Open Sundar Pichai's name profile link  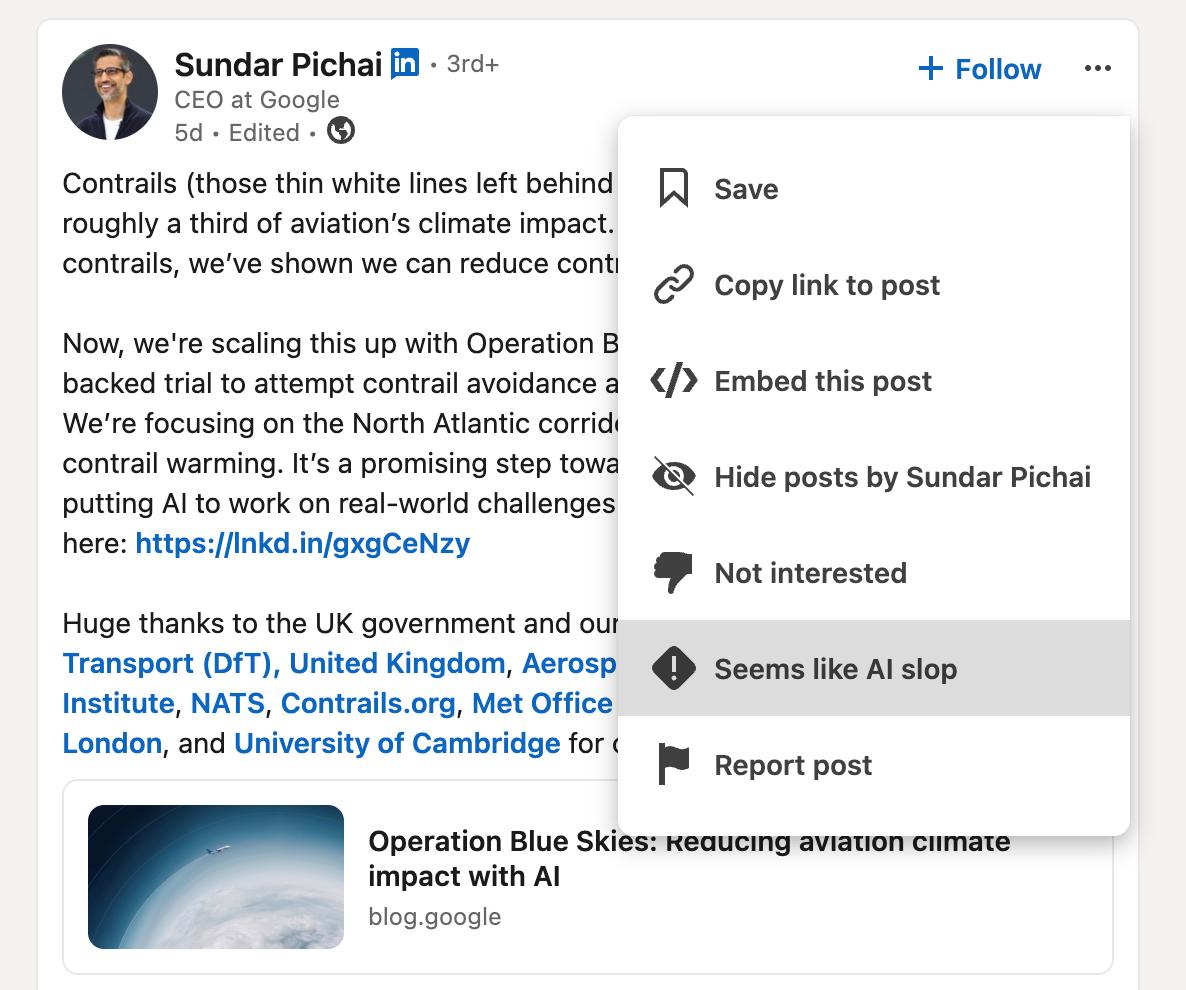(278, 65)
